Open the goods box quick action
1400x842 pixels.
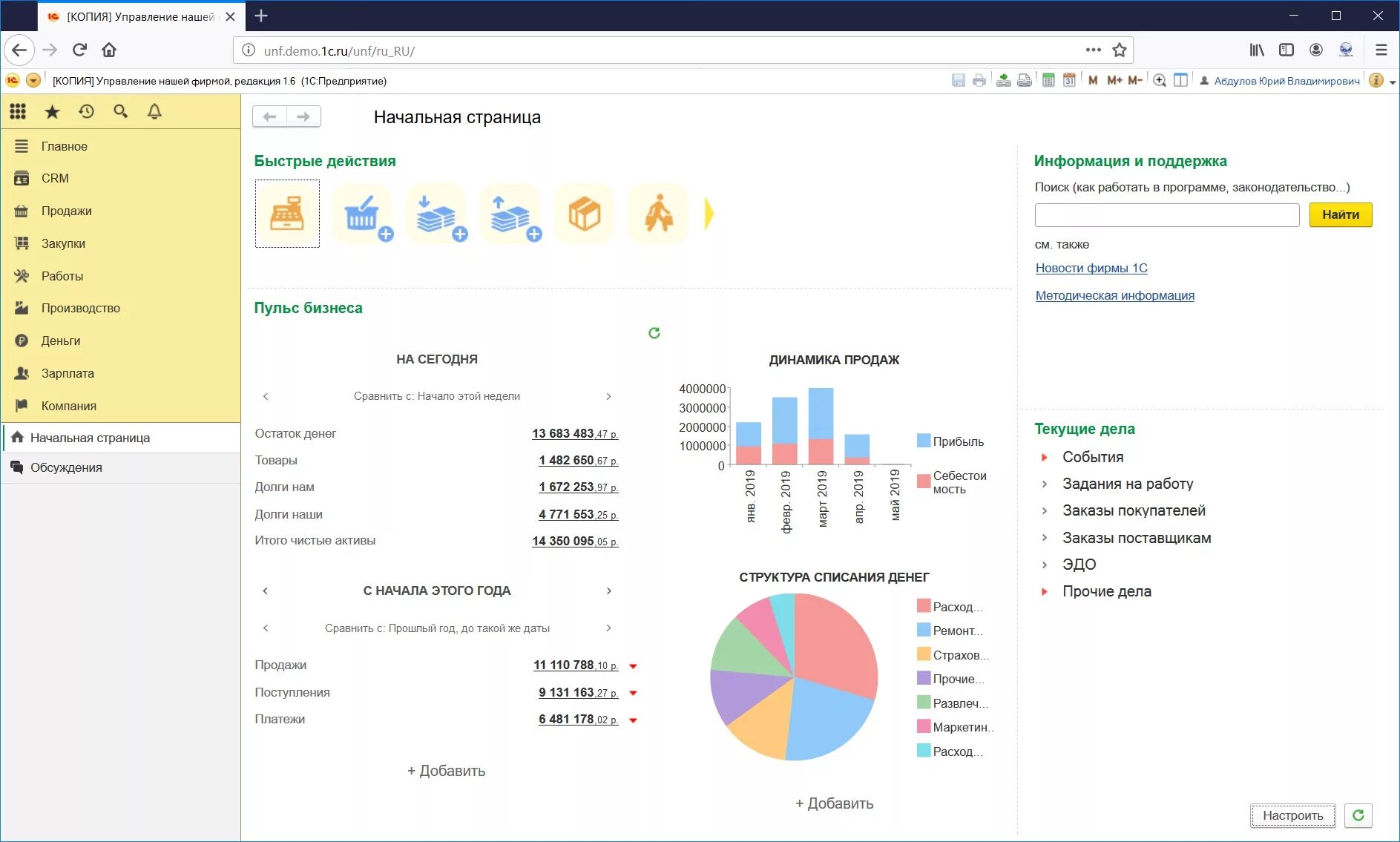584,214
